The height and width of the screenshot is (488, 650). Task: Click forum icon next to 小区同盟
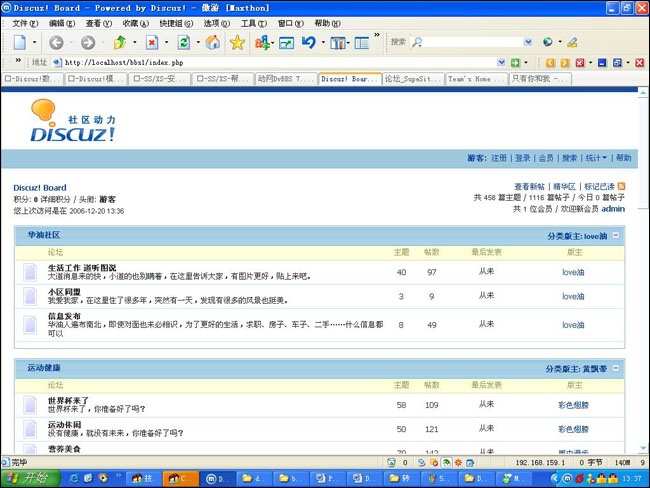click(x=30, y=296)
